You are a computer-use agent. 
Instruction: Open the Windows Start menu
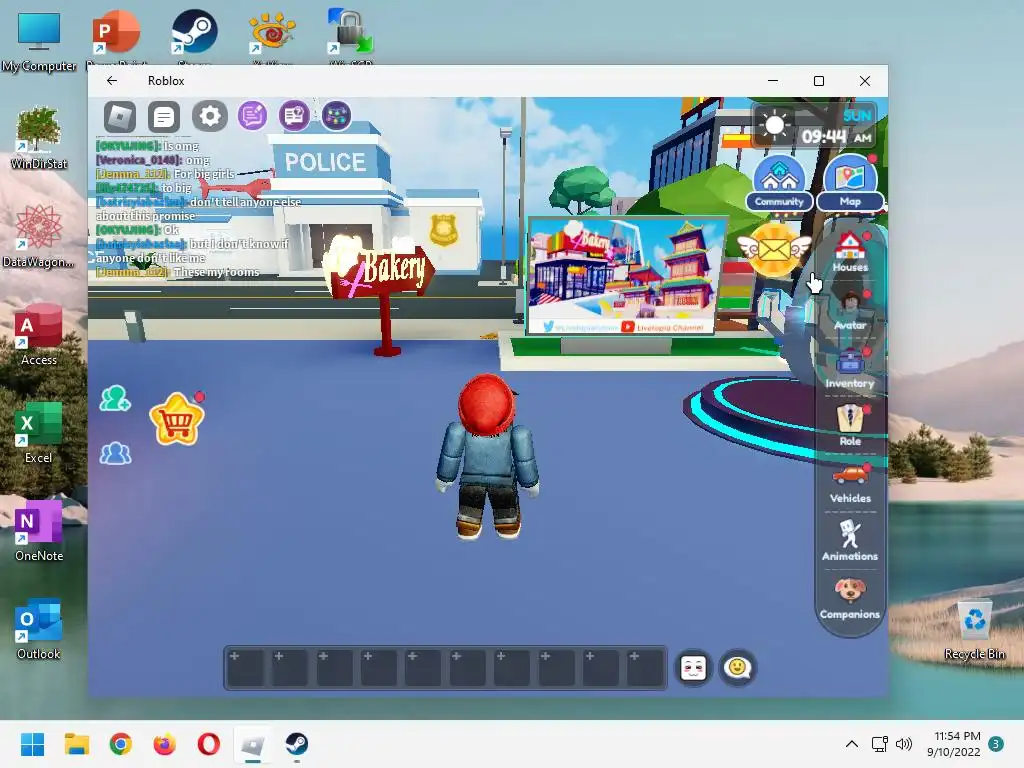pyautogui.click(x=32, y=744)
